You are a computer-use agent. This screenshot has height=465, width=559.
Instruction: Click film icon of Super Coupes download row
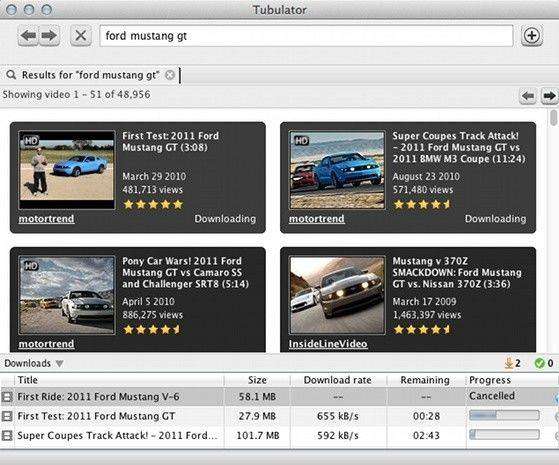7,435
